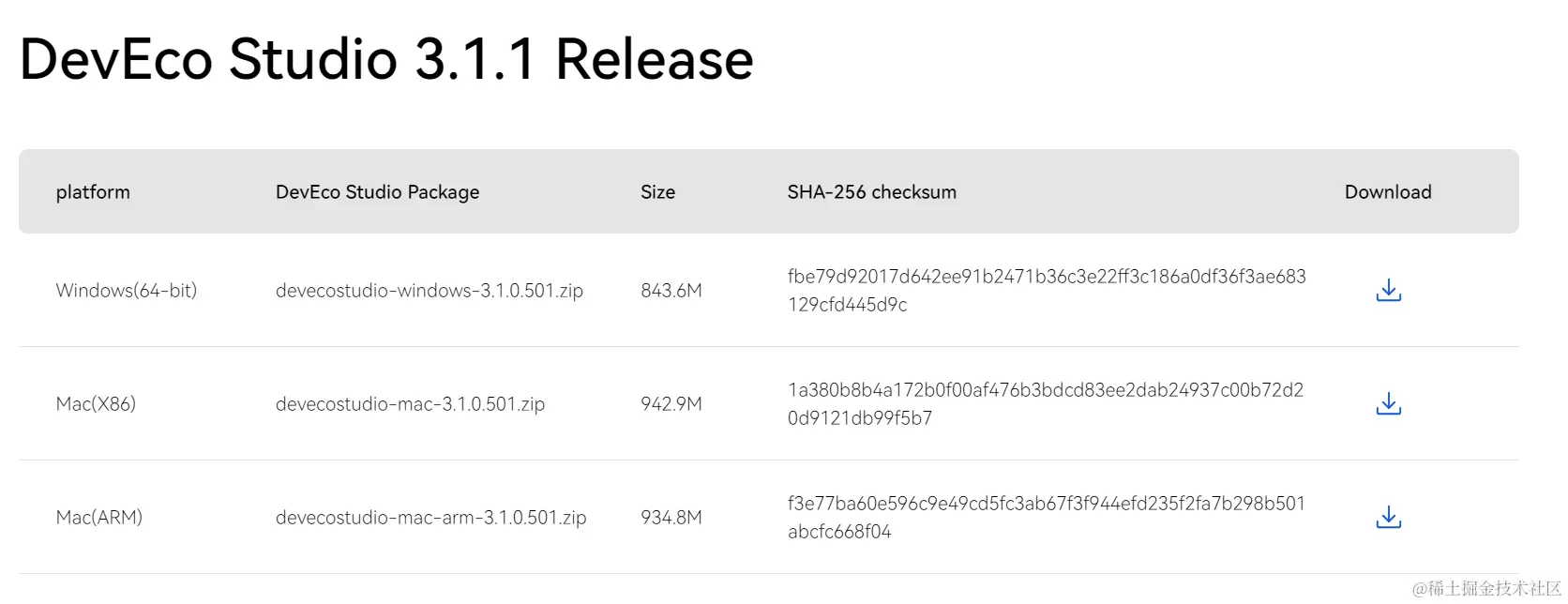Click the Mac(X86) platform cell
1568x604 pixels.
coord(96,404)
